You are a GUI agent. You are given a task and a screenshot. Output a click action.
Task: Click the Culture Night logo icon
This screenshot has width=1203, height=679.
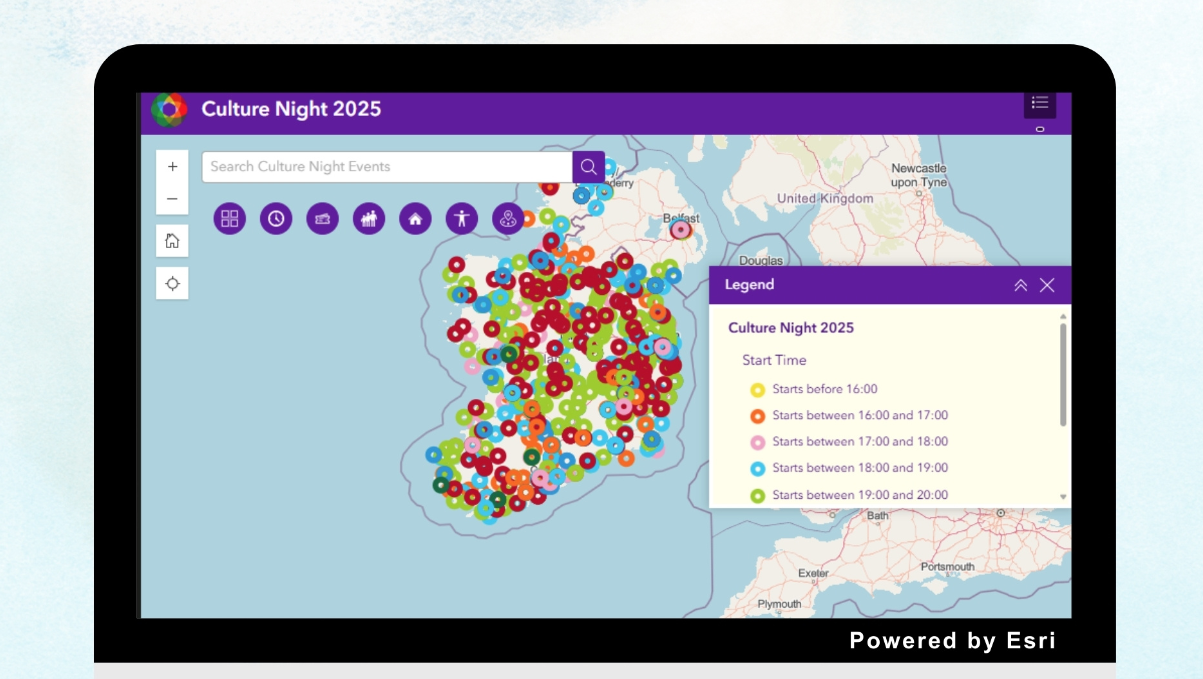[x=169, y=109]
